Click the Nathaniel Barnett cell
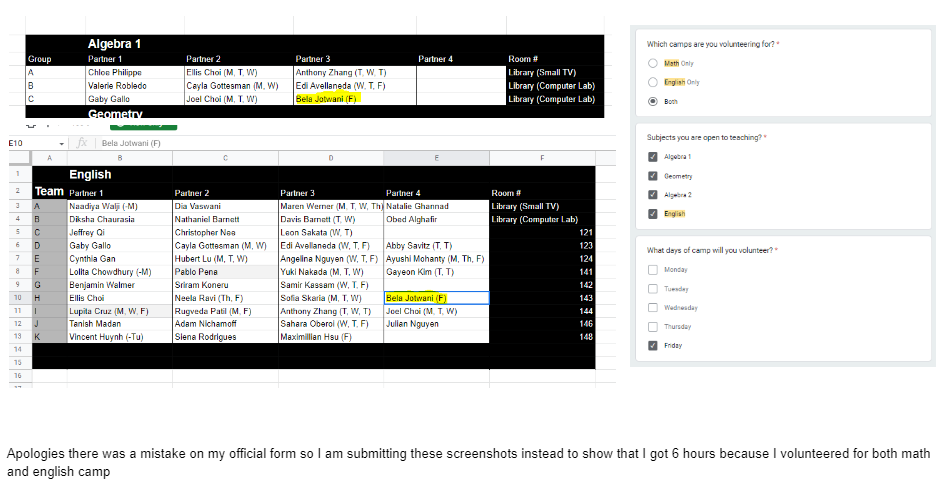This screenshot has width=943, height=498. 226,219
